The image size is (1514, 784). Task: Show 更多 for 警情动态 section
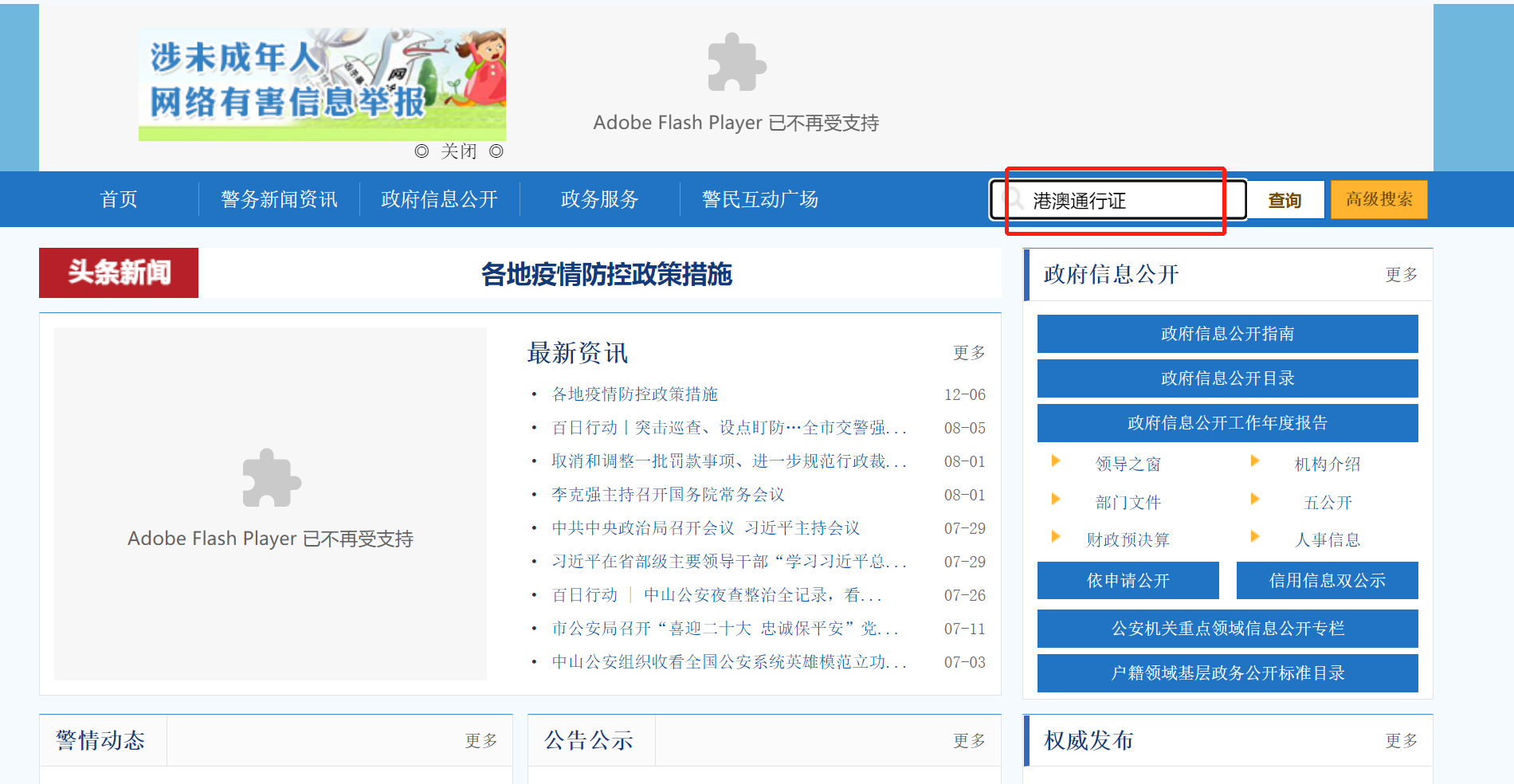tap(481, 741)
